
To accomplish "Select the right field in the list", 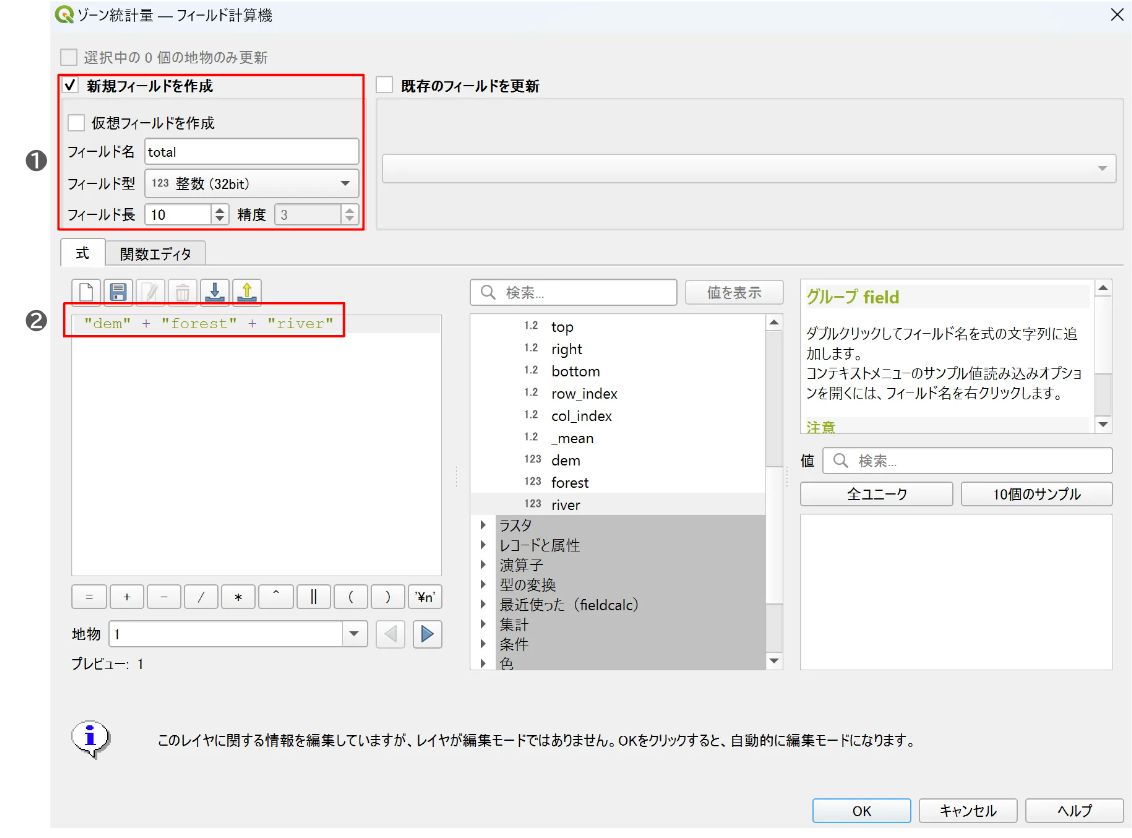I will tap(566, 349).
